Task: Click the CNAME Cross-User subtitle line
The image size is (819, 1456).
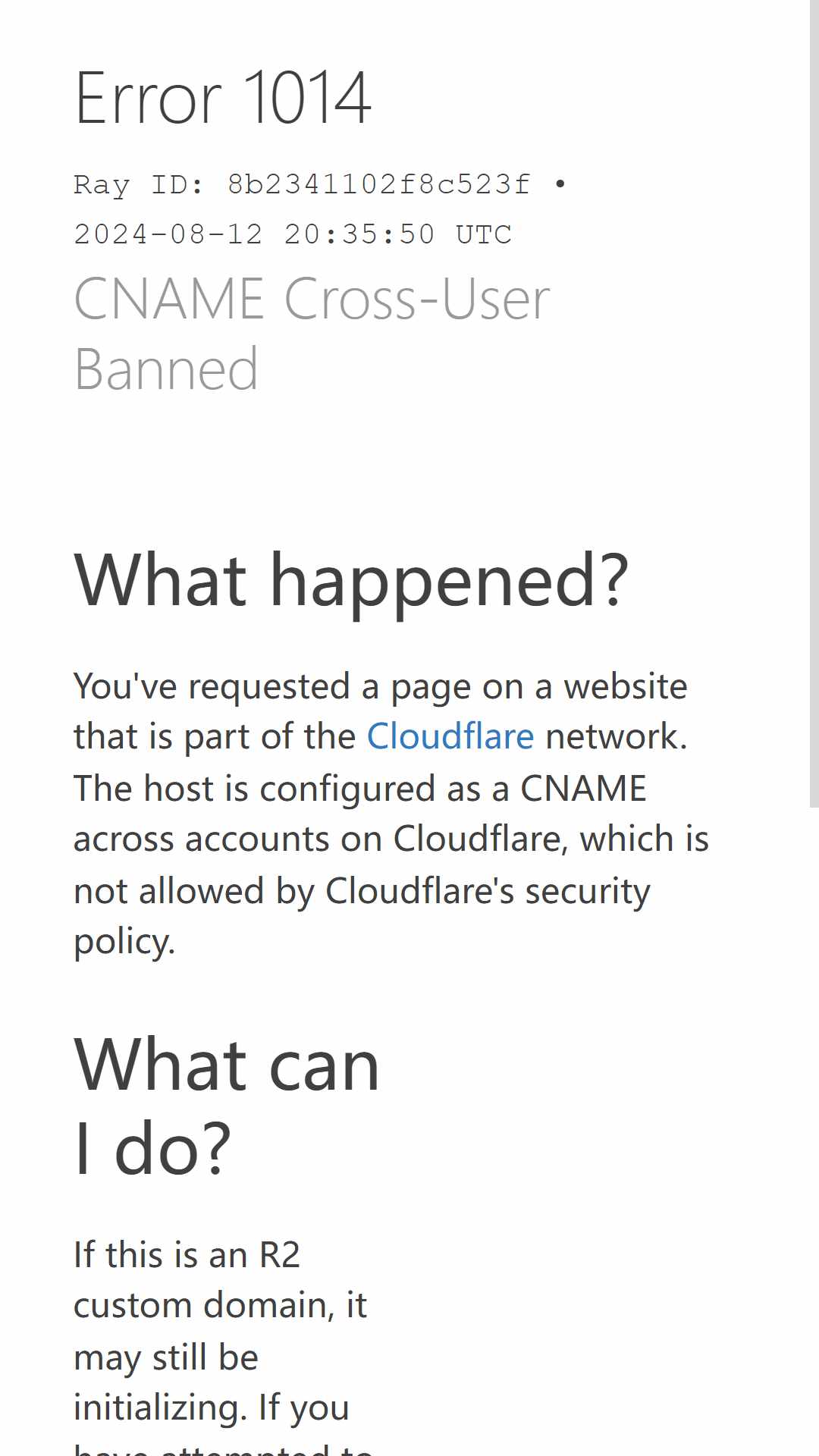Action: point(312,299)
